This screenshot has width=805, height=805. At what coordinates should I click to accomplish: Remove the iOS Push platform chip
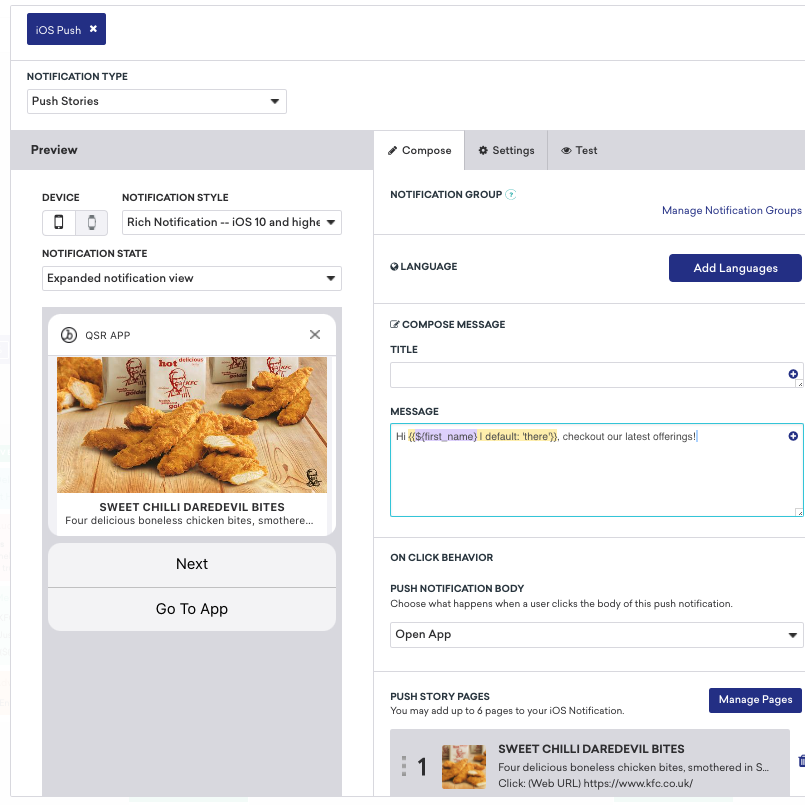click(92, 29)
